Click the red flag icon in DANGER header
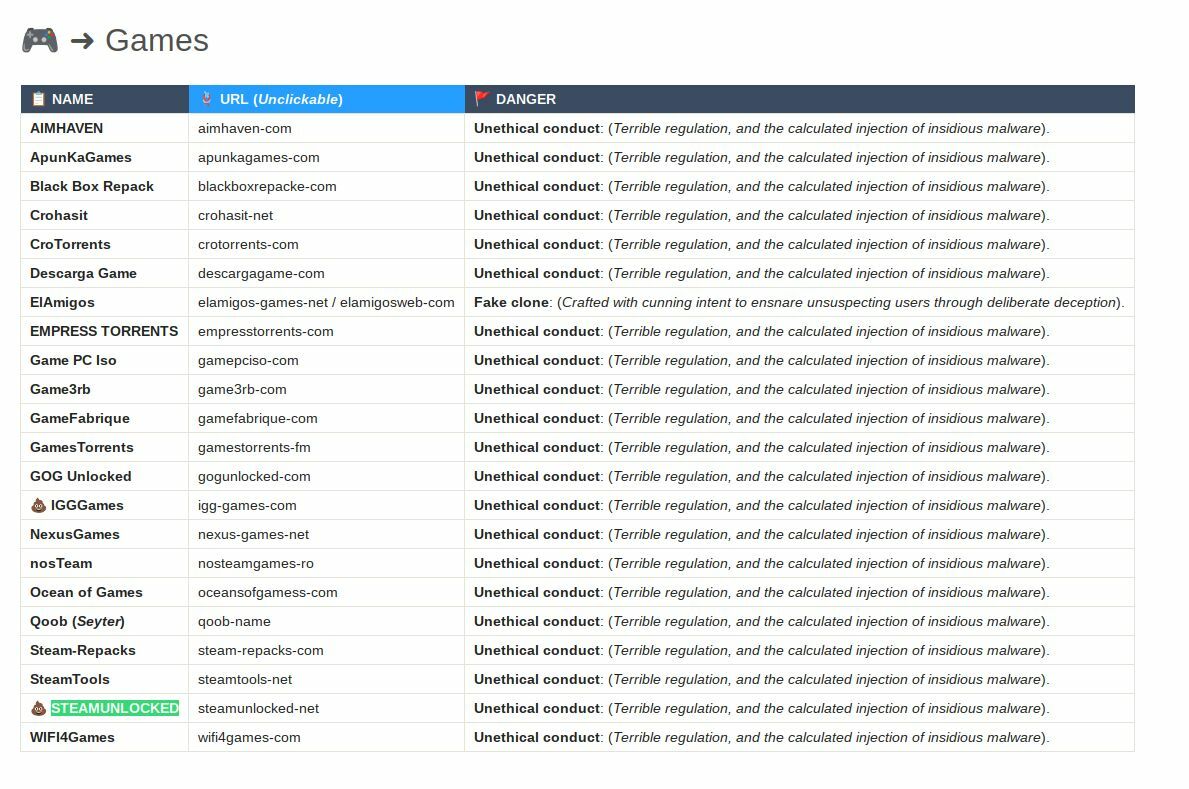 pos(482,99)
